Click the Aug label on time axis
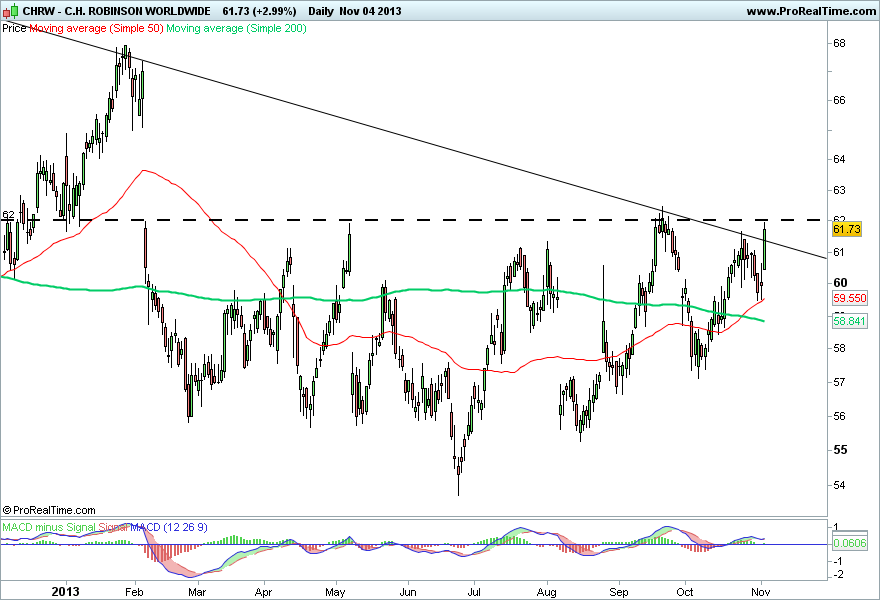This screenshot has height=600, width=880. [x=547, y=592]
